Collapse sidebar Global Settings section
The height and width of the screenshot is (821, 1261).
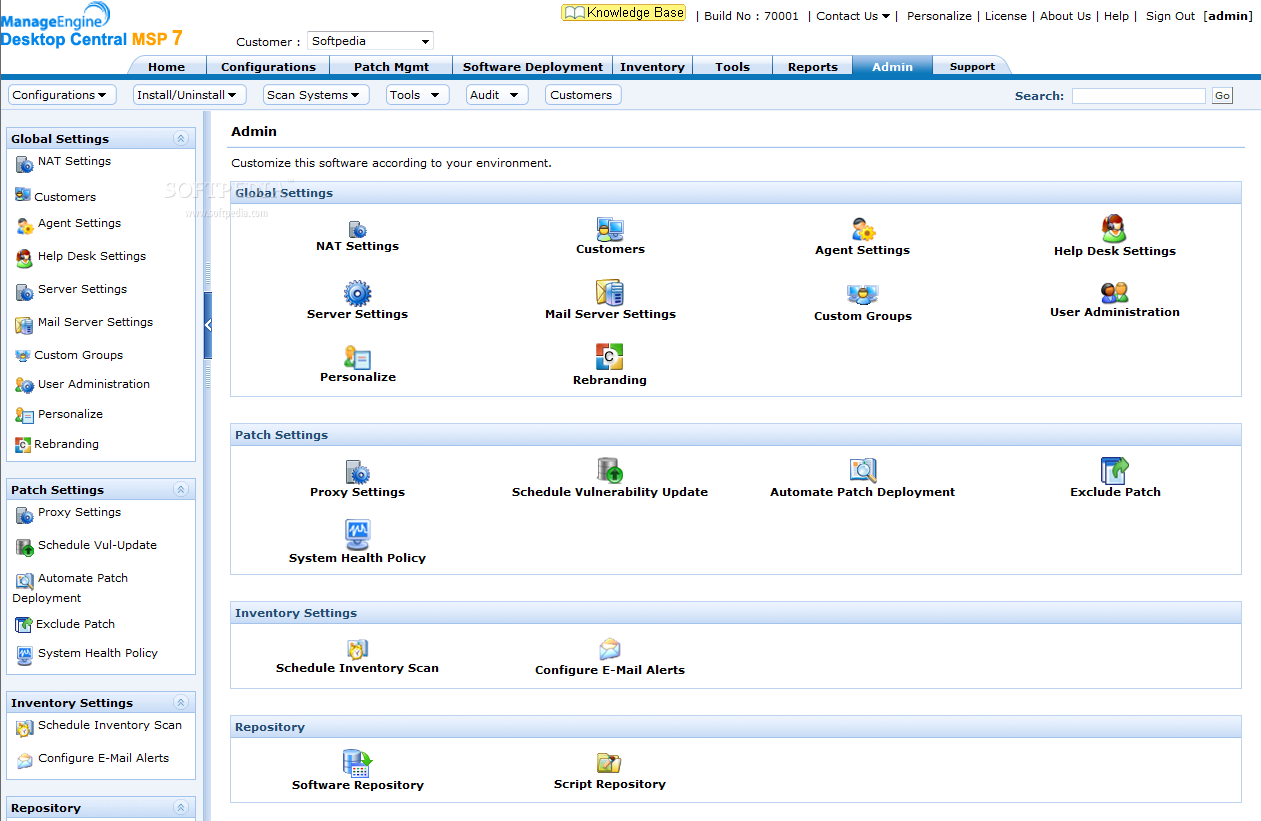(181, 139)
